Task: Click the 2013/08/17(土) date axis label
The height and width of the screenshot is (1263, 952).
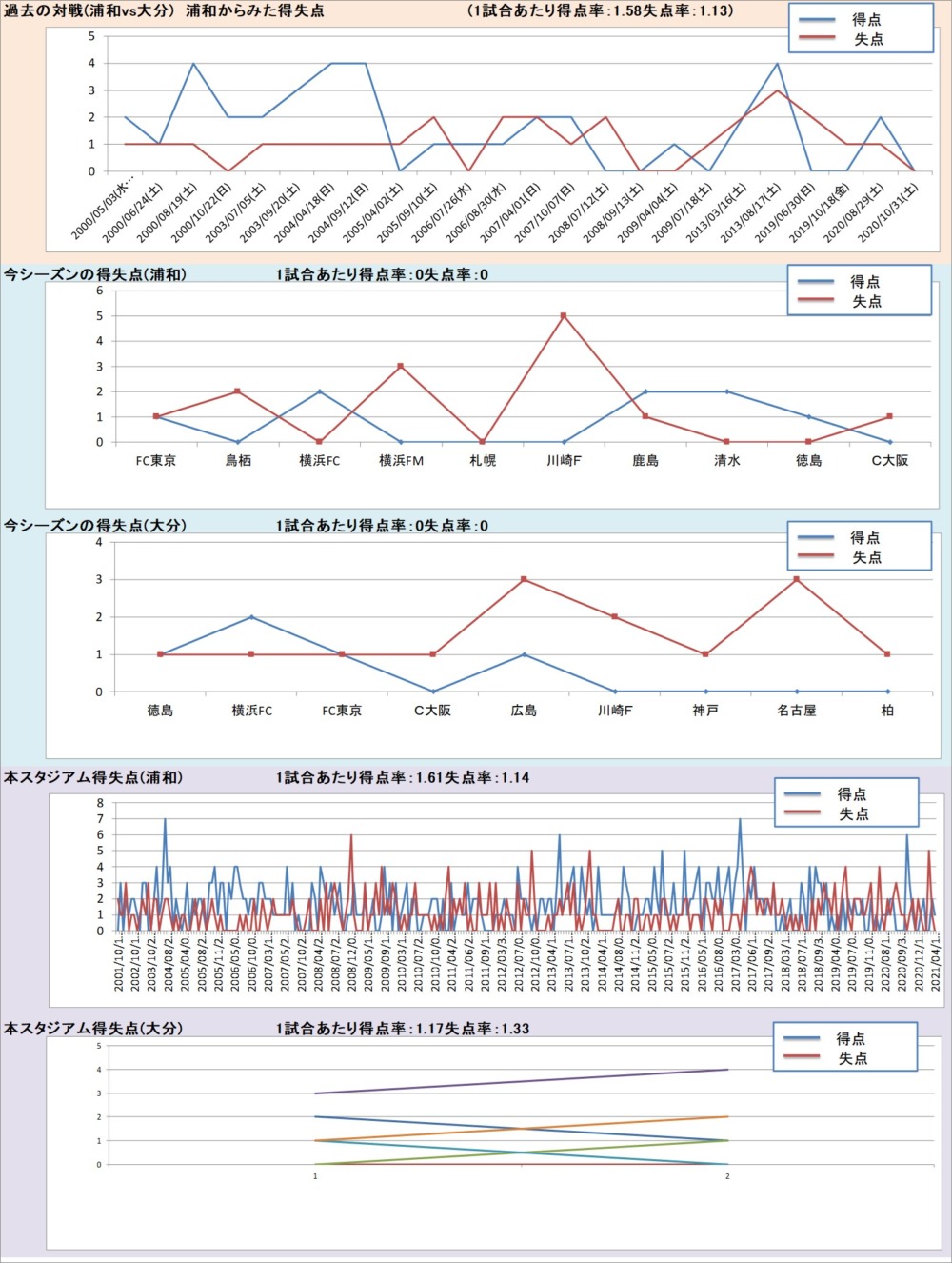Action: [752, 211]
